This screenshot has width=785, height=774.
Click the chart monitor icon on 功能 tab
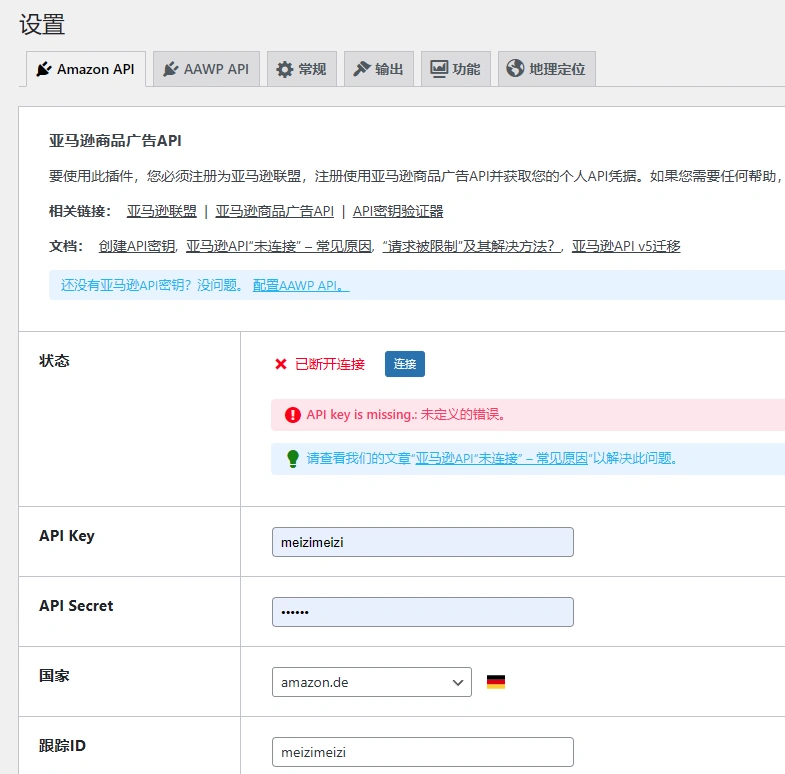[439, 69]
